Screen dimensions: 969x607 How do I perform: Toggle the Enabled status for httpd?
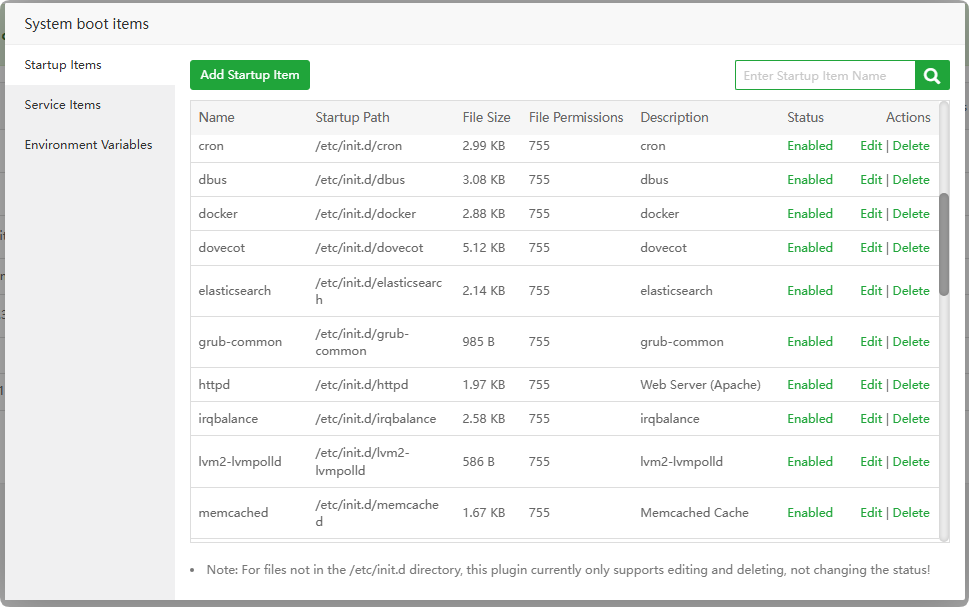[810, 385]
